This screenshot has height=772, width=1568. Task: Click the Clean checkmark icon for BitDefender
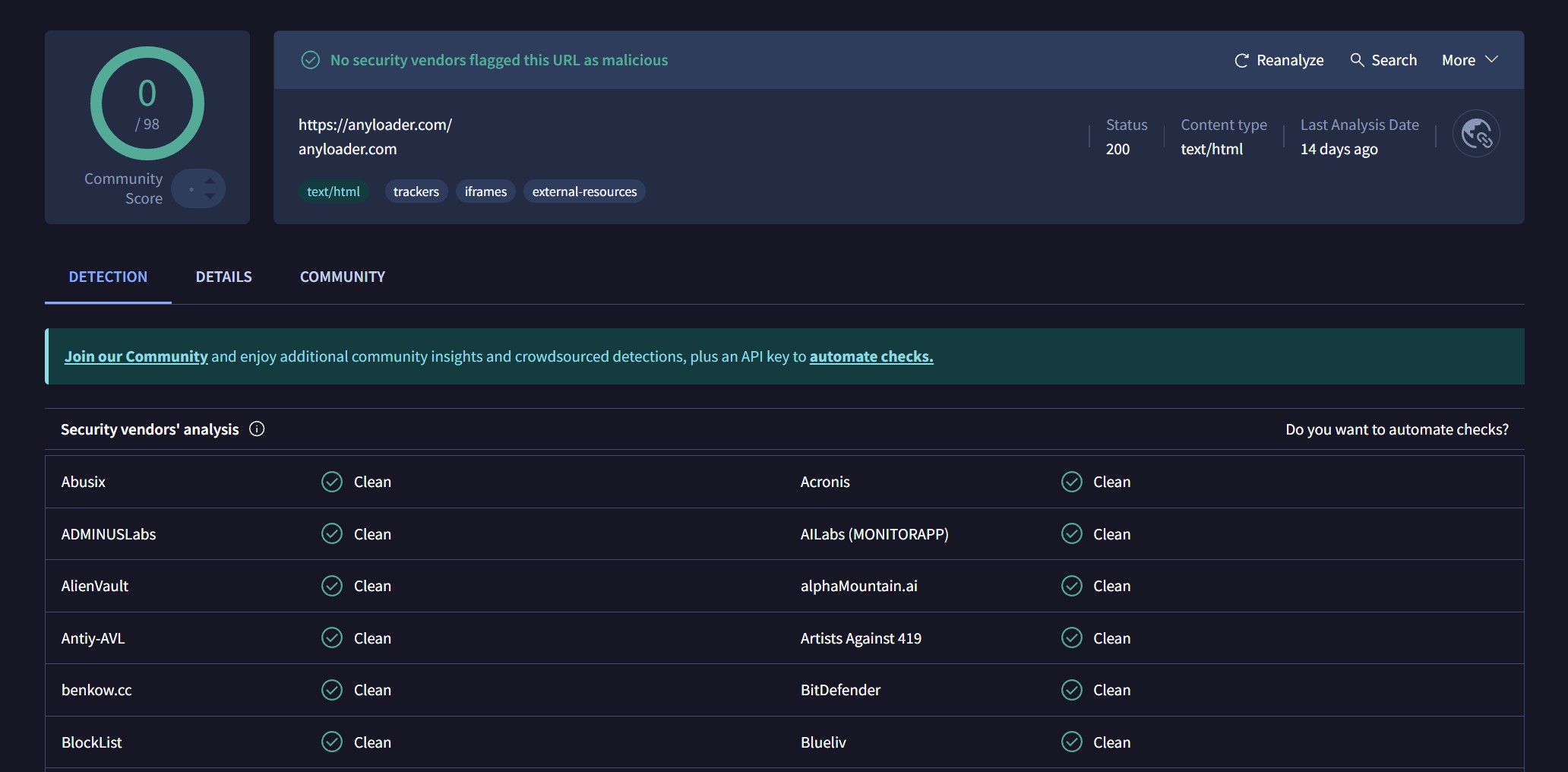point(1071,690)
